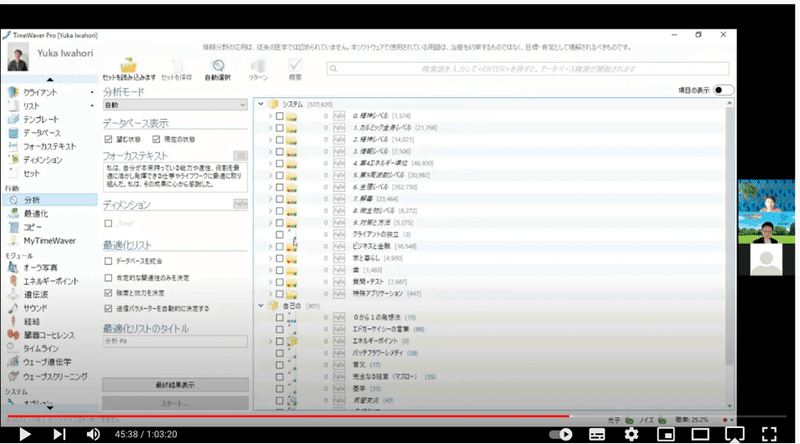Enter fullscreen mode

(x=769, y=434)
